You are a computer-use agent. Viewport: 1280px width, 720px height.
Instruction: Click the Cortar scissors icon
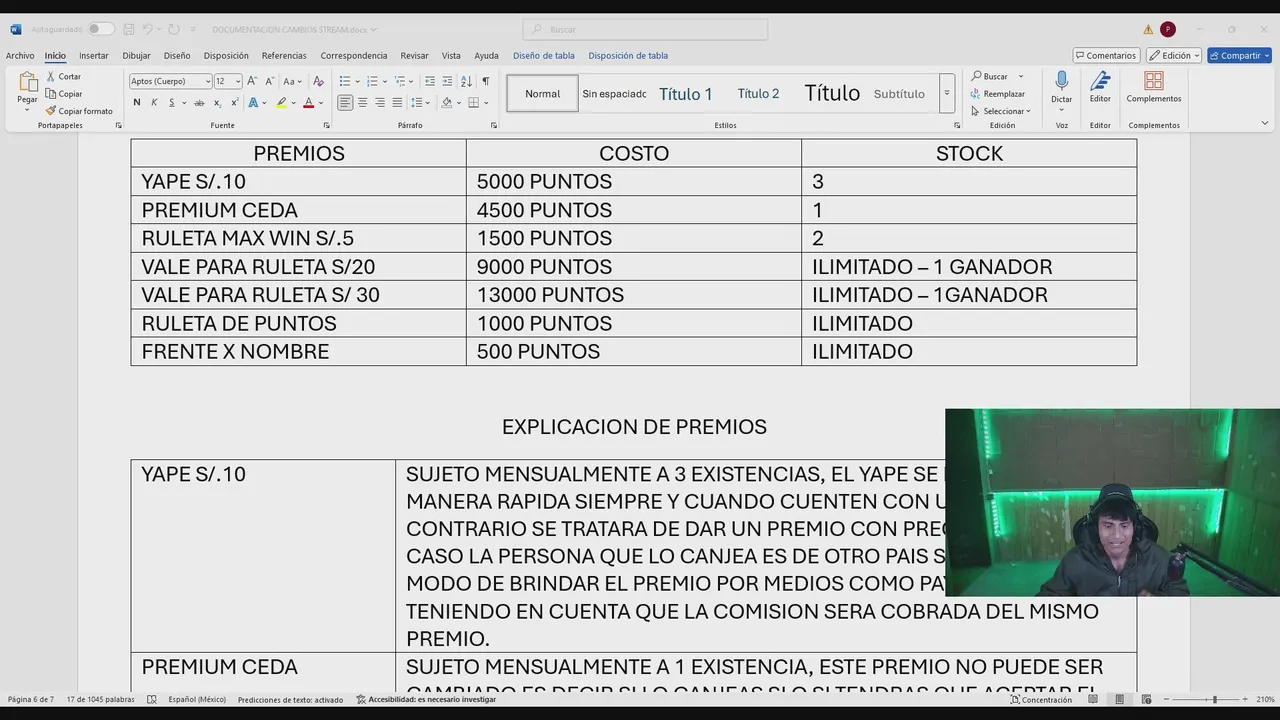[x=50, y=77]
